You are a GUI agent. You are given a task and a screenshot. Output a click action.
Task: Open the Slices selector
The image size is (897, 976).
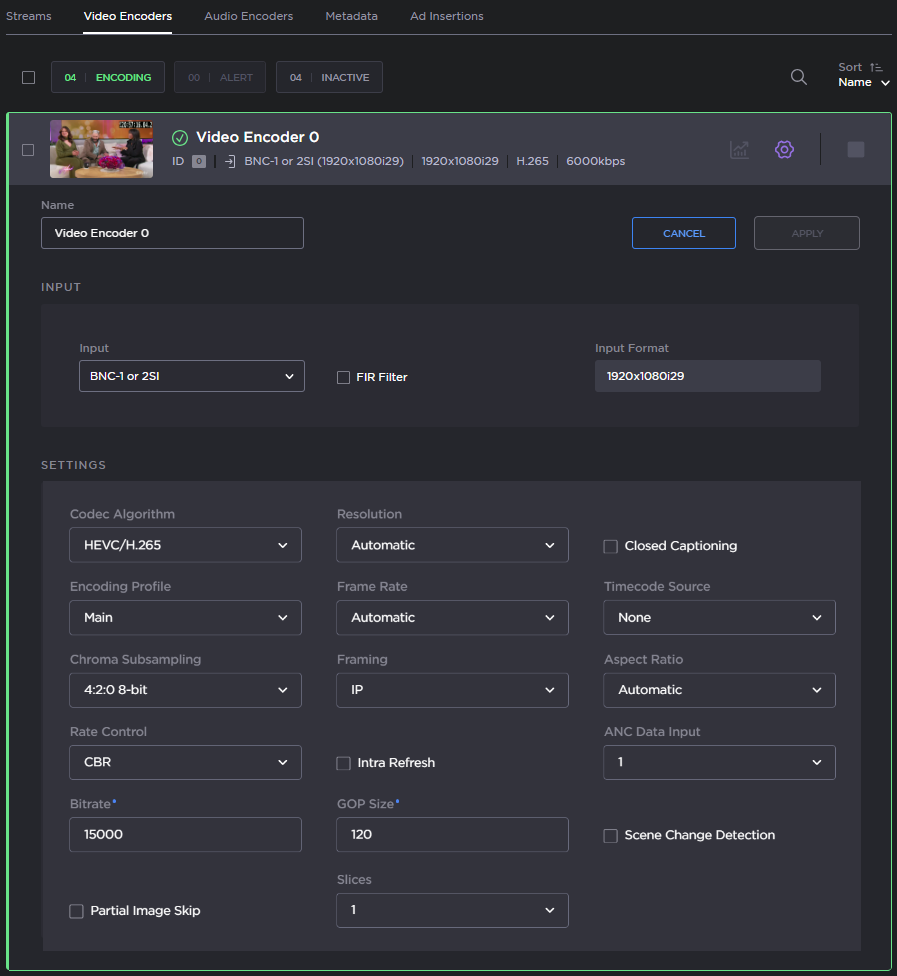point(452,910)
